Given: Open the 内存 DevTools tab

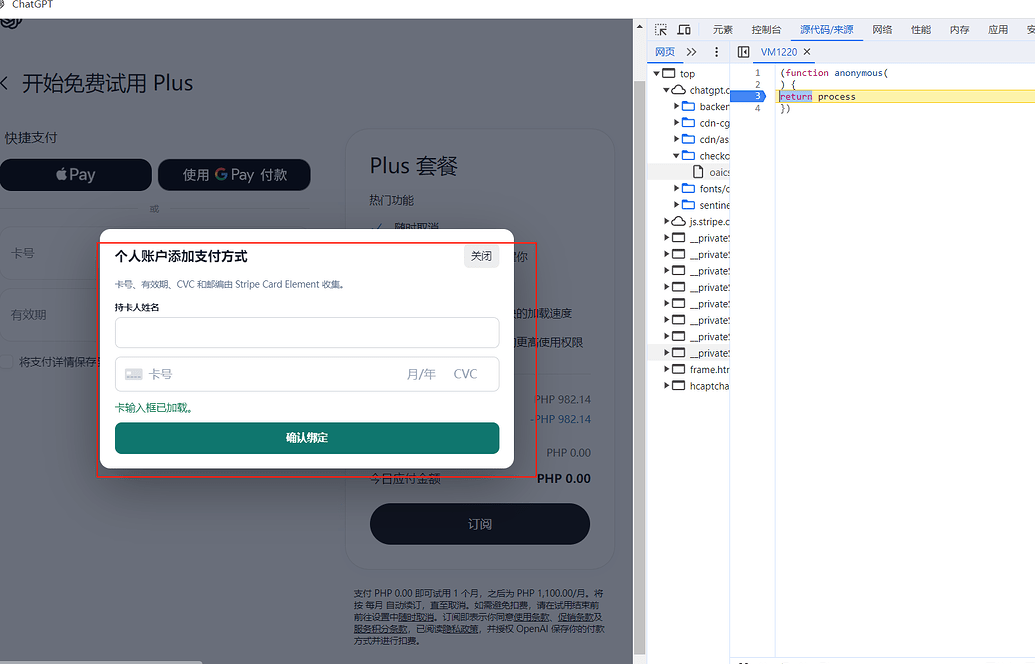Looking at the screenshot, I should (959, 30).
